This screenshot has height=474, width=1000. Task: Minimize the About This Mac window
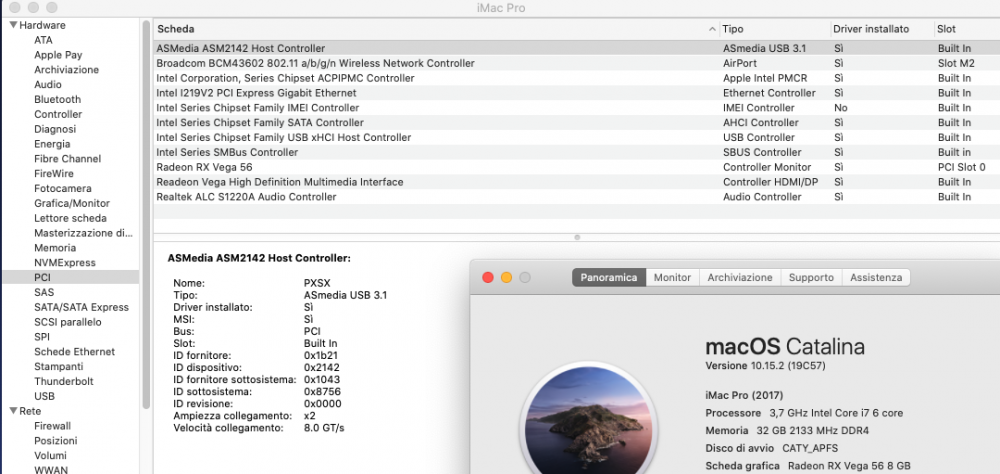tap(506, 278)
